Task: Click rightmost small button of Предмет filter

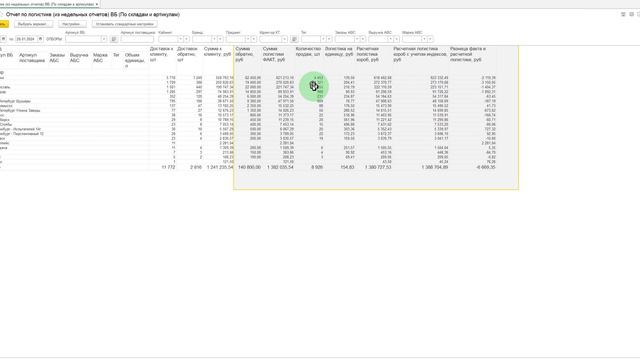Action: tap(254, 39)
